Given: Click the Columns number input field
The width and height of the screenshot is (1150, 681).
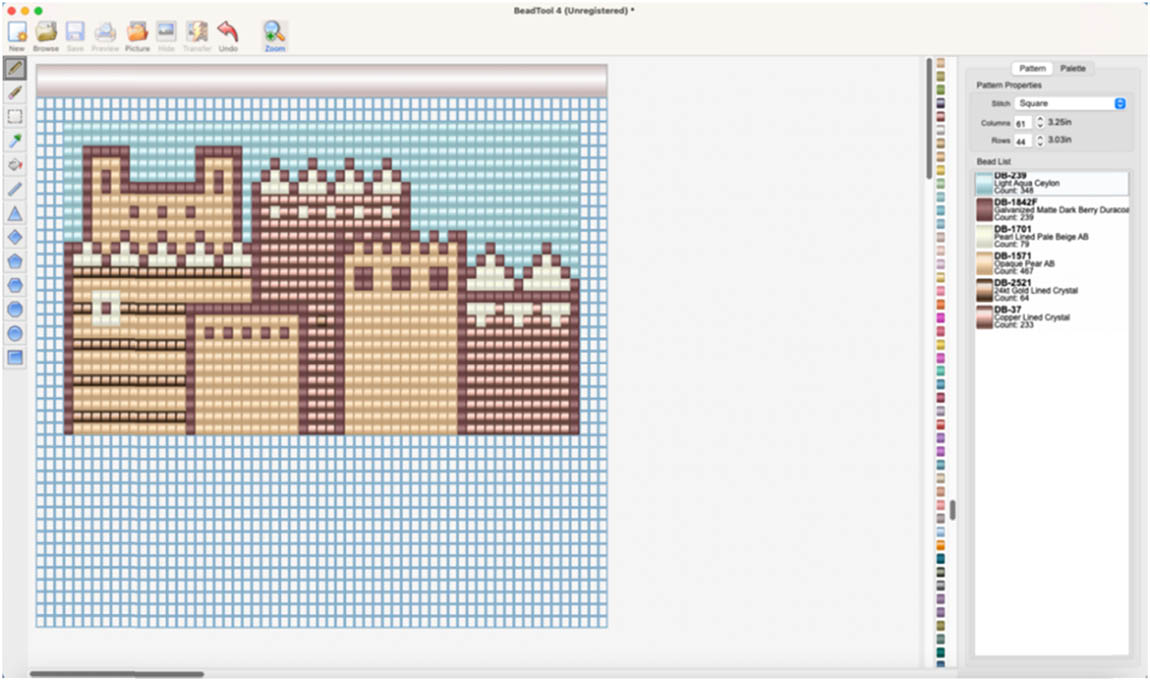Looking at the screenshot, I should (1022, 123).
